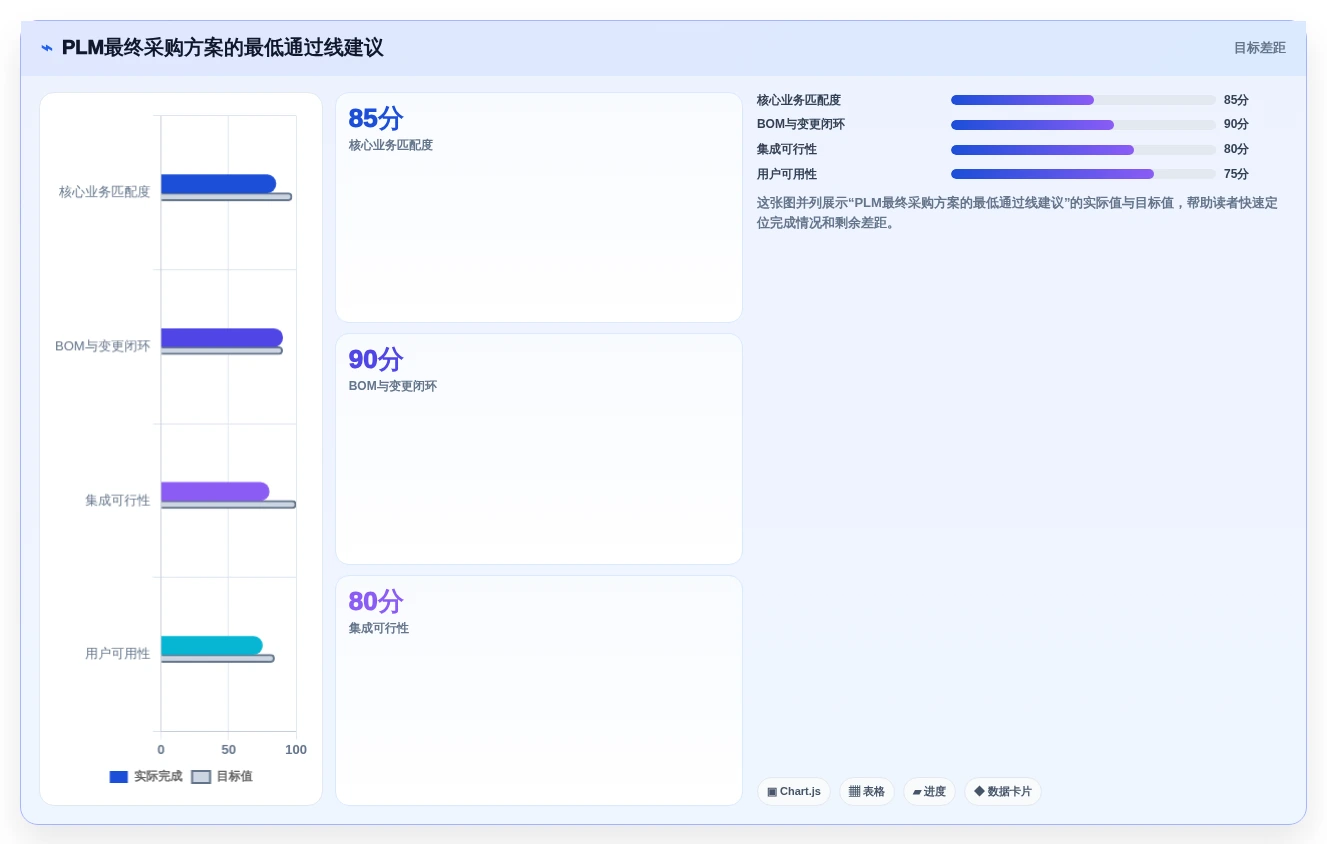1327x844 pixels.
Task: Toggle 实际完成 legend blue swatch
Action: pos(119,777)
